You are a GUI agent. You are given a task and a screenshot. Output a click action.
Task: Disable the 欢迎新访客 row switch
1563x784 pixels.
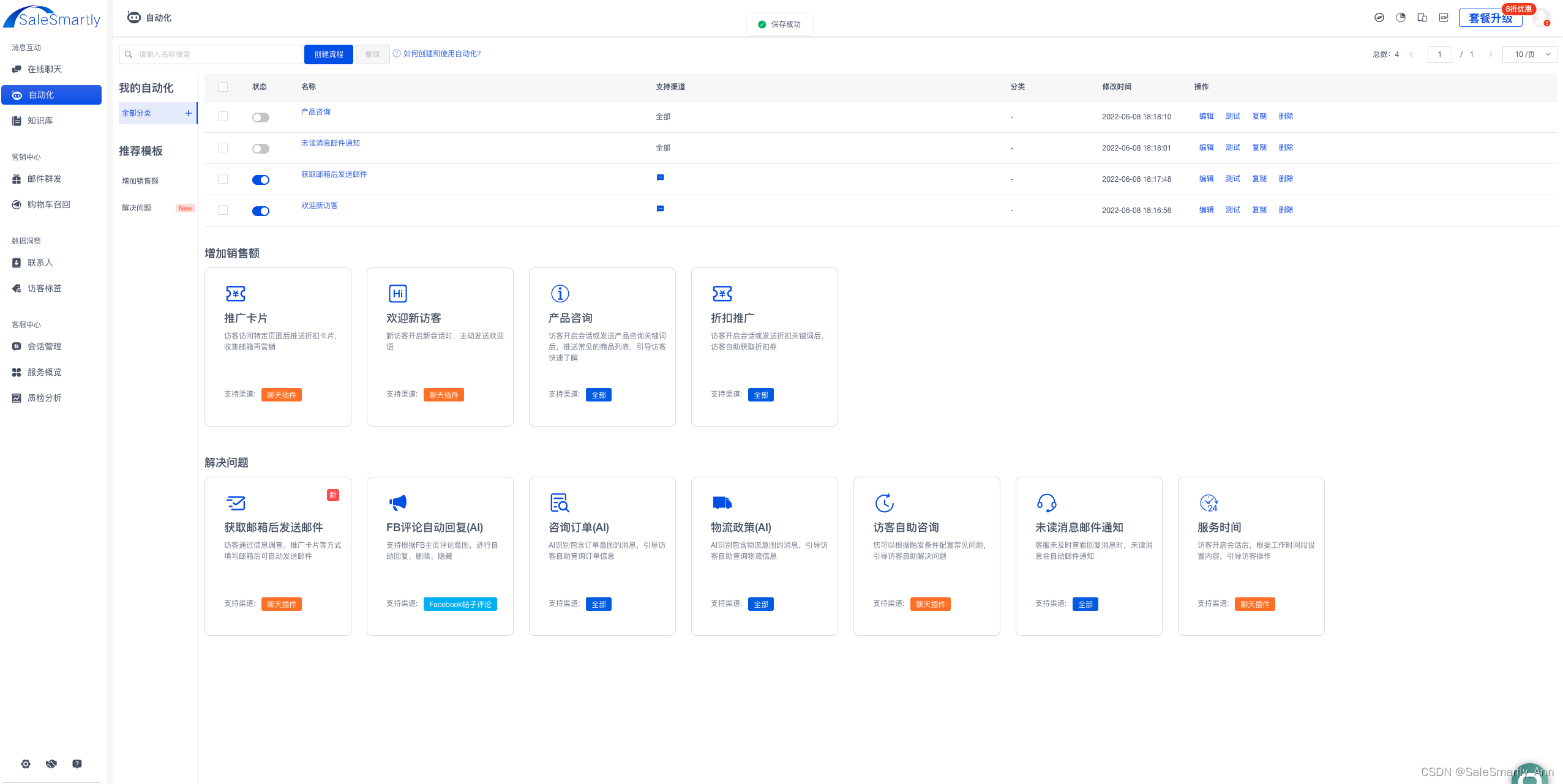(261, 211)
